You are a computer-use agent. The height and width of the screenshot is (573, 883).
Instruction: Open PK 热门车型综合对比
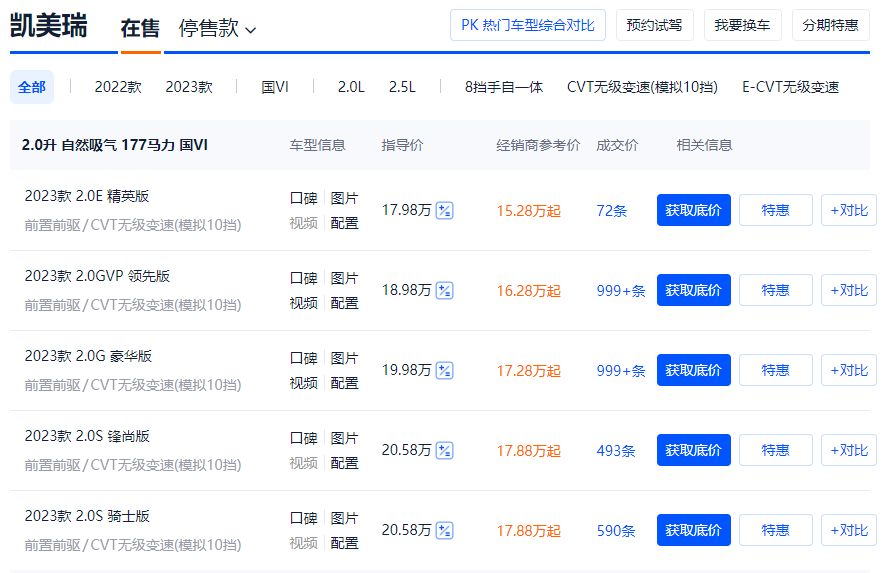click(x=528, y=25)
